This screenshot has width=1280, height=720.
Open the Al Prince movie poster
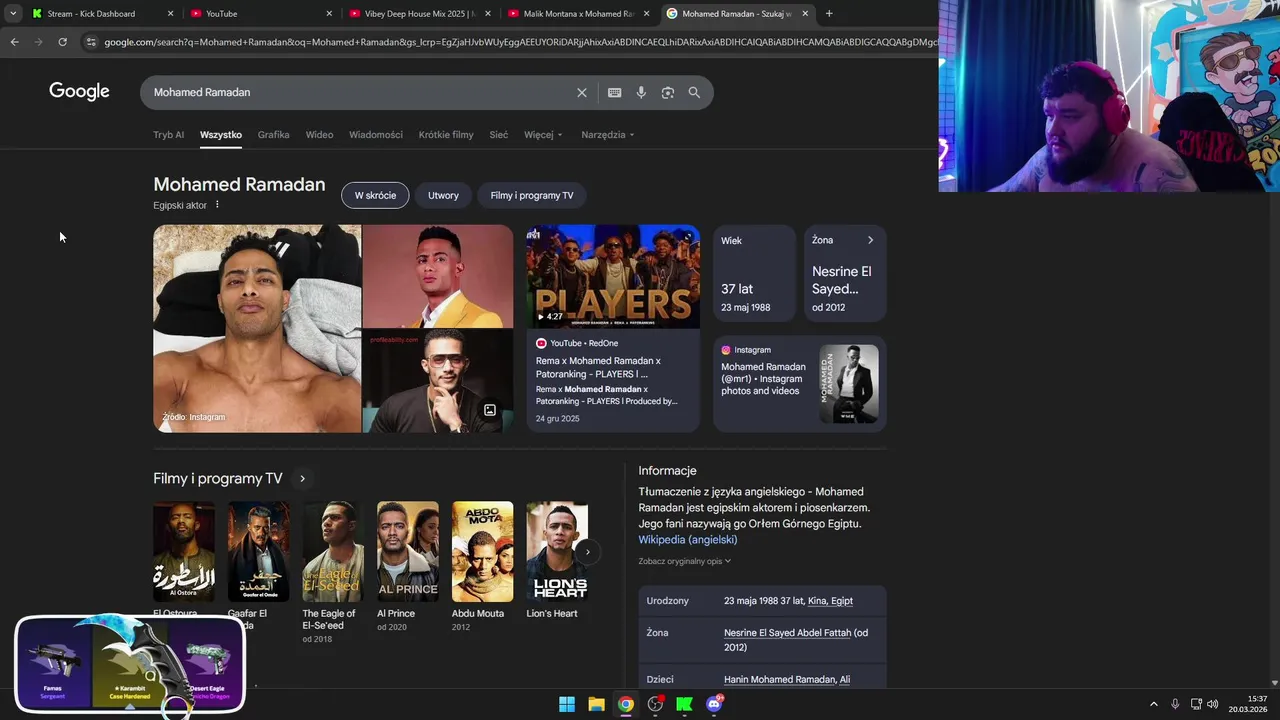pos(407,551)
